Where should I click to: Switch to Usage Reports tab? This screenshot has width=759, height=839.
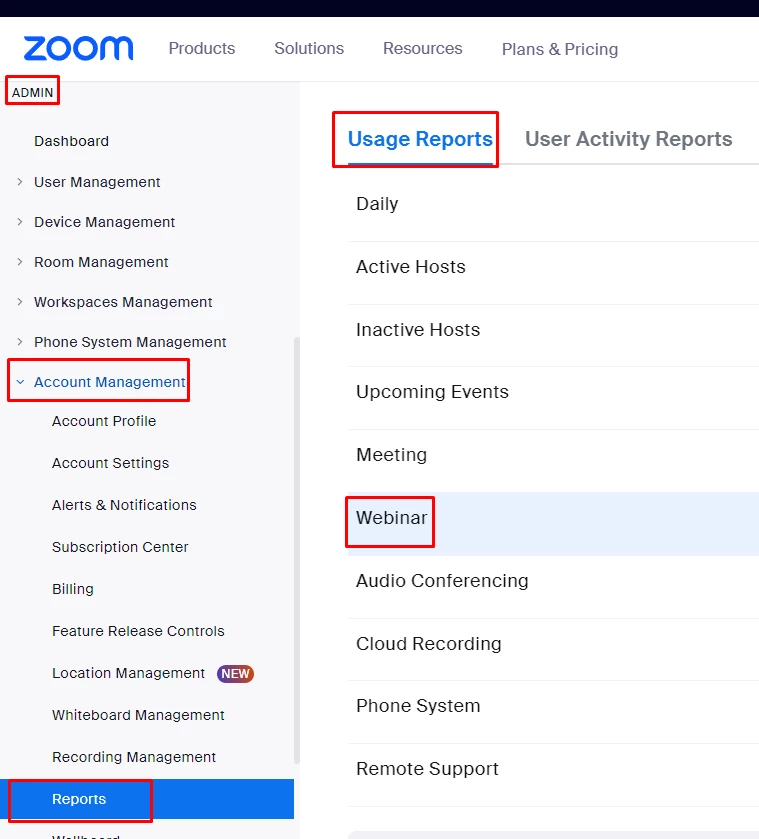point(420,139)
